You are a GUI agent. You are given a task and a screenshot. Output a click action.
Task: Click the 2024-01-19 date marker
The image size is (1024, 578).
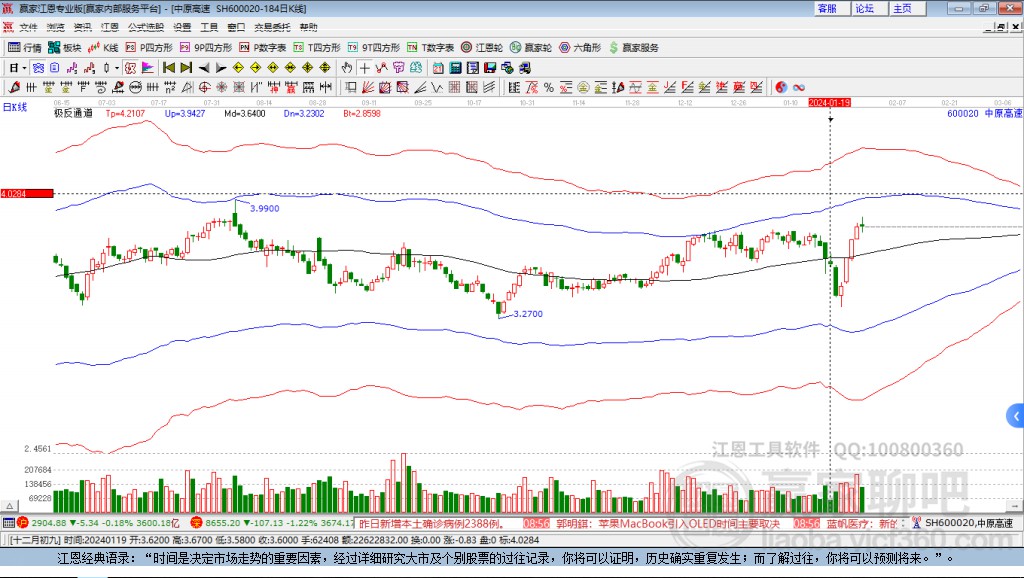(x=829, y=103)
